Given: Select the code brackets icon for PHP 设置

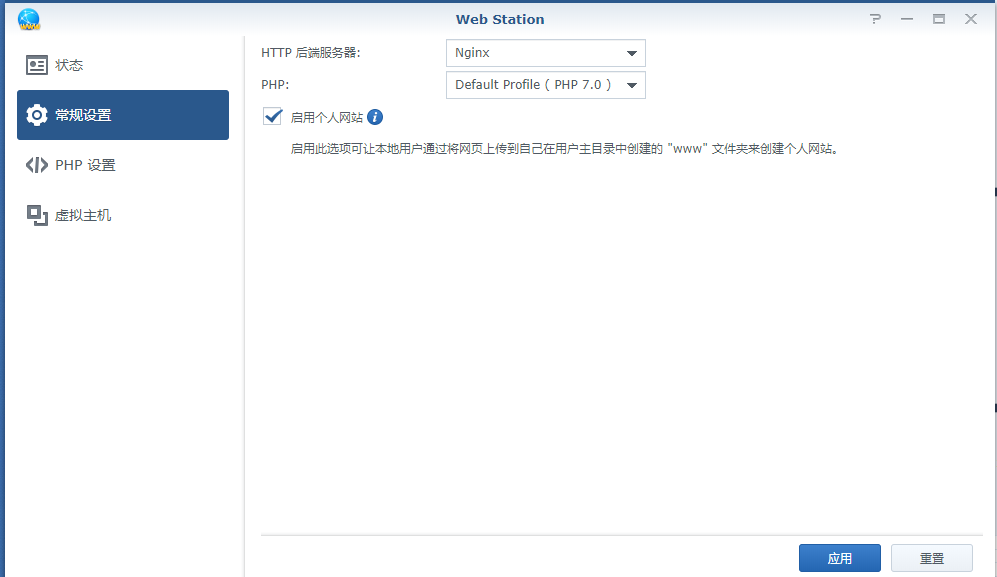Looking at the screenshot, I should (36, 164).
